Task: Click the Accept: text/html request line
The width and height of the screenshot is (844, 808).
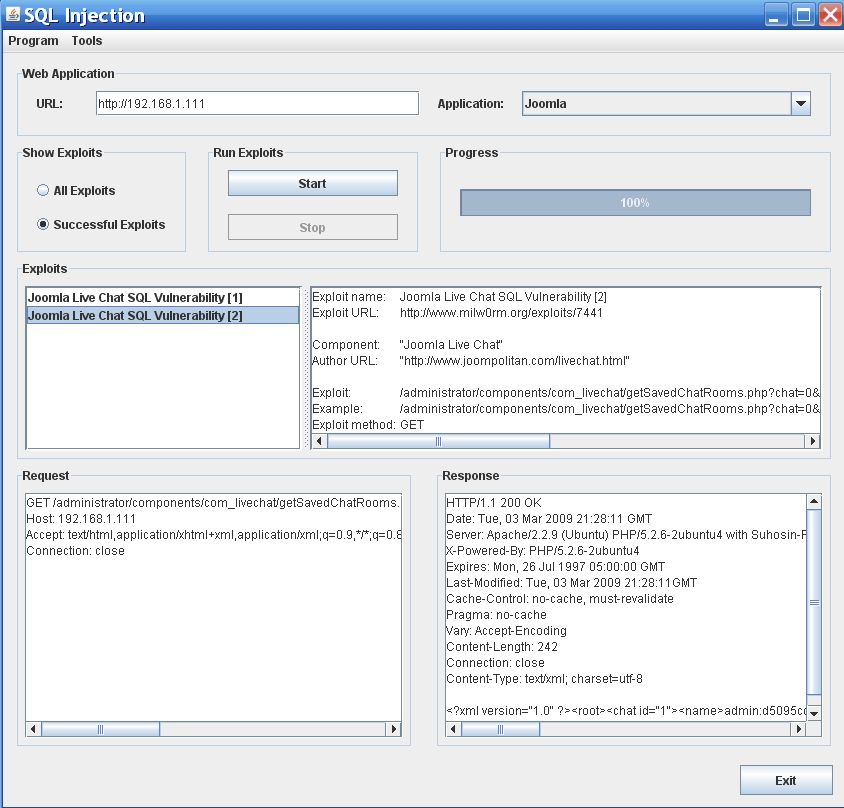Action: (213, 535)
